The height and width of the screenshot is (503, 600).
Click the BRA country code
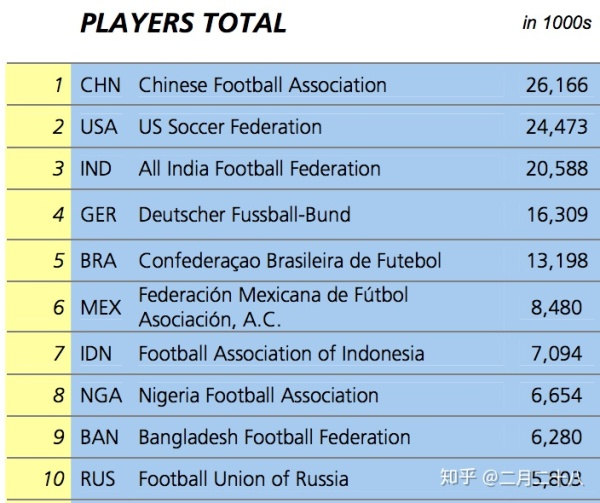coord(99,261)
